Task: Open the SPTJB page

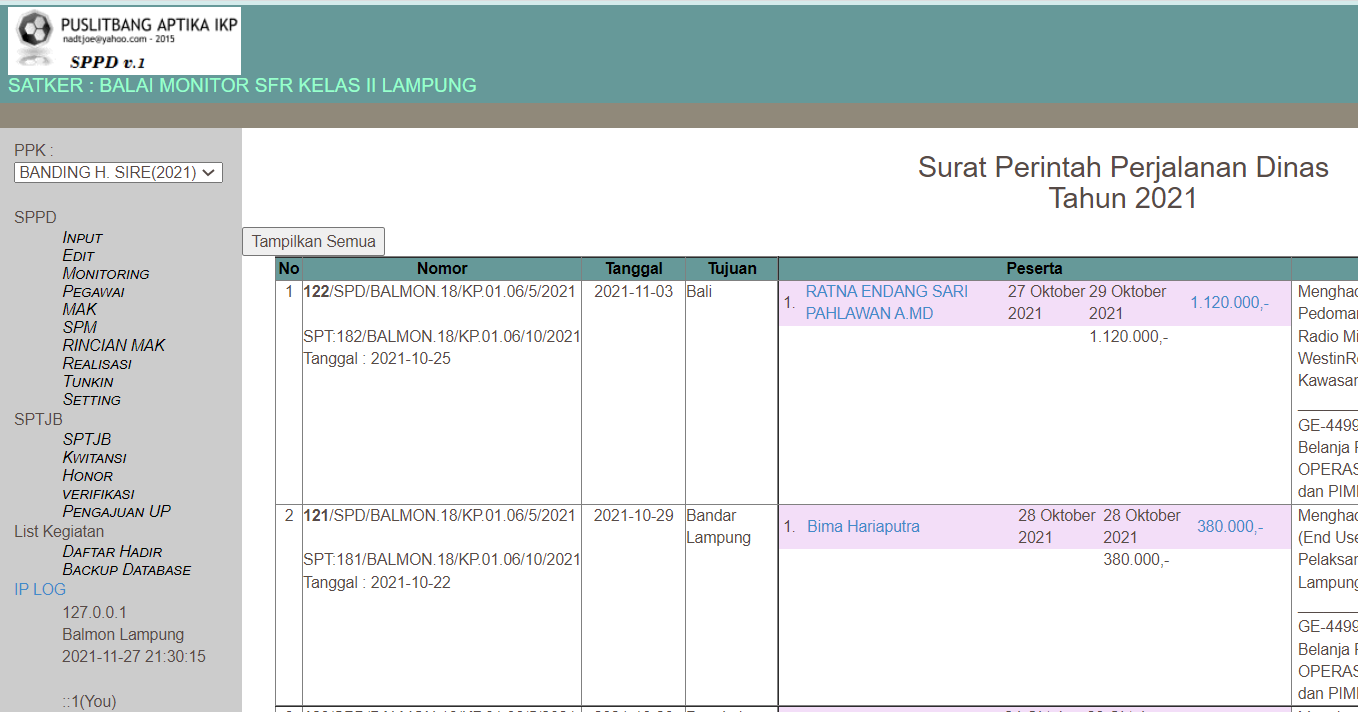Action: 86,439
